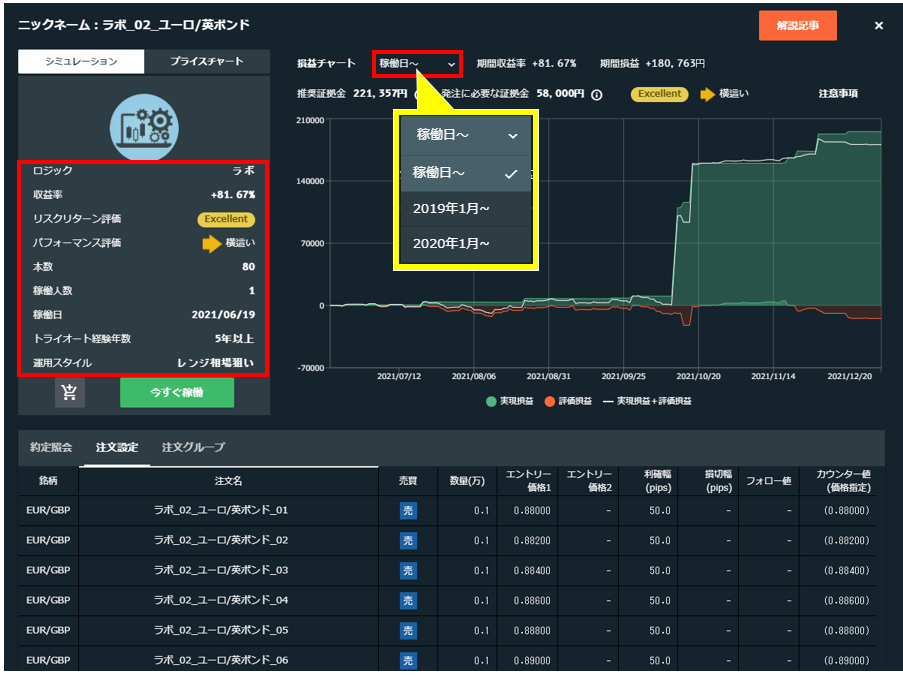Click the 期間収益率 +81.67% value
The height and width of the screenshot is (677, 903).
pos(554,64)
